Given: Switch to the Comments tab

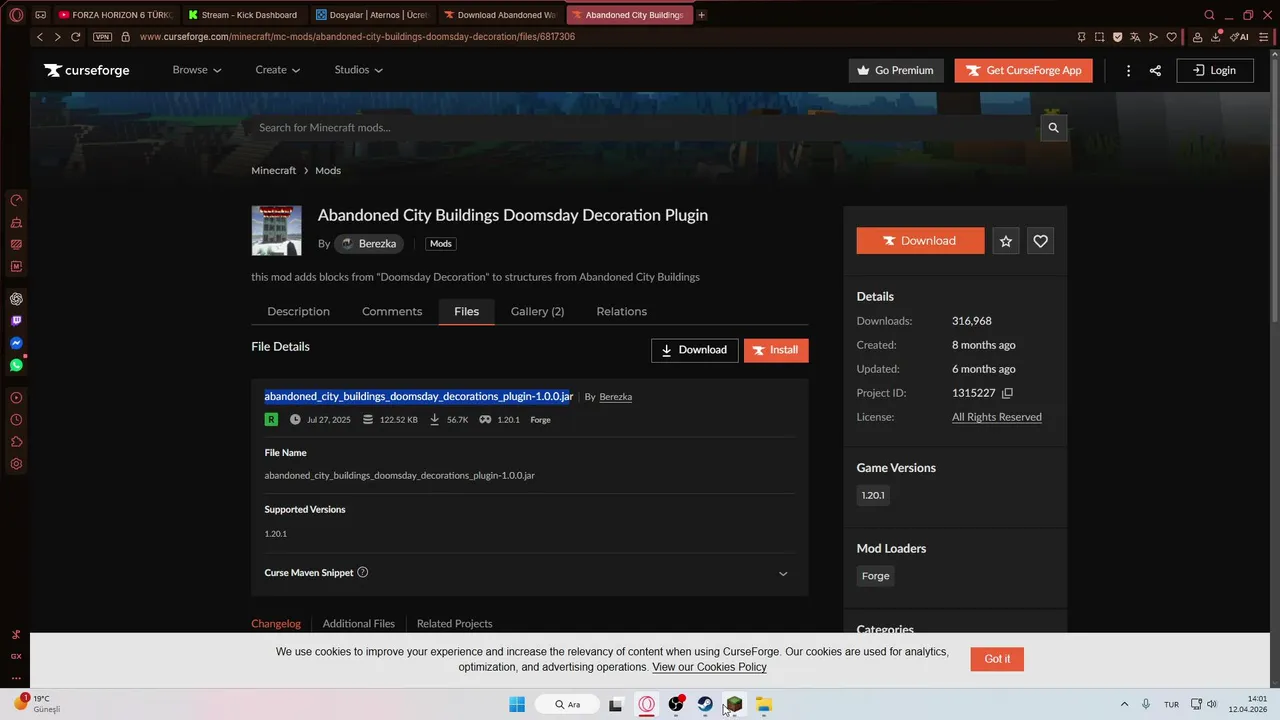Looking at the screenshot, I should coord(392,311).
